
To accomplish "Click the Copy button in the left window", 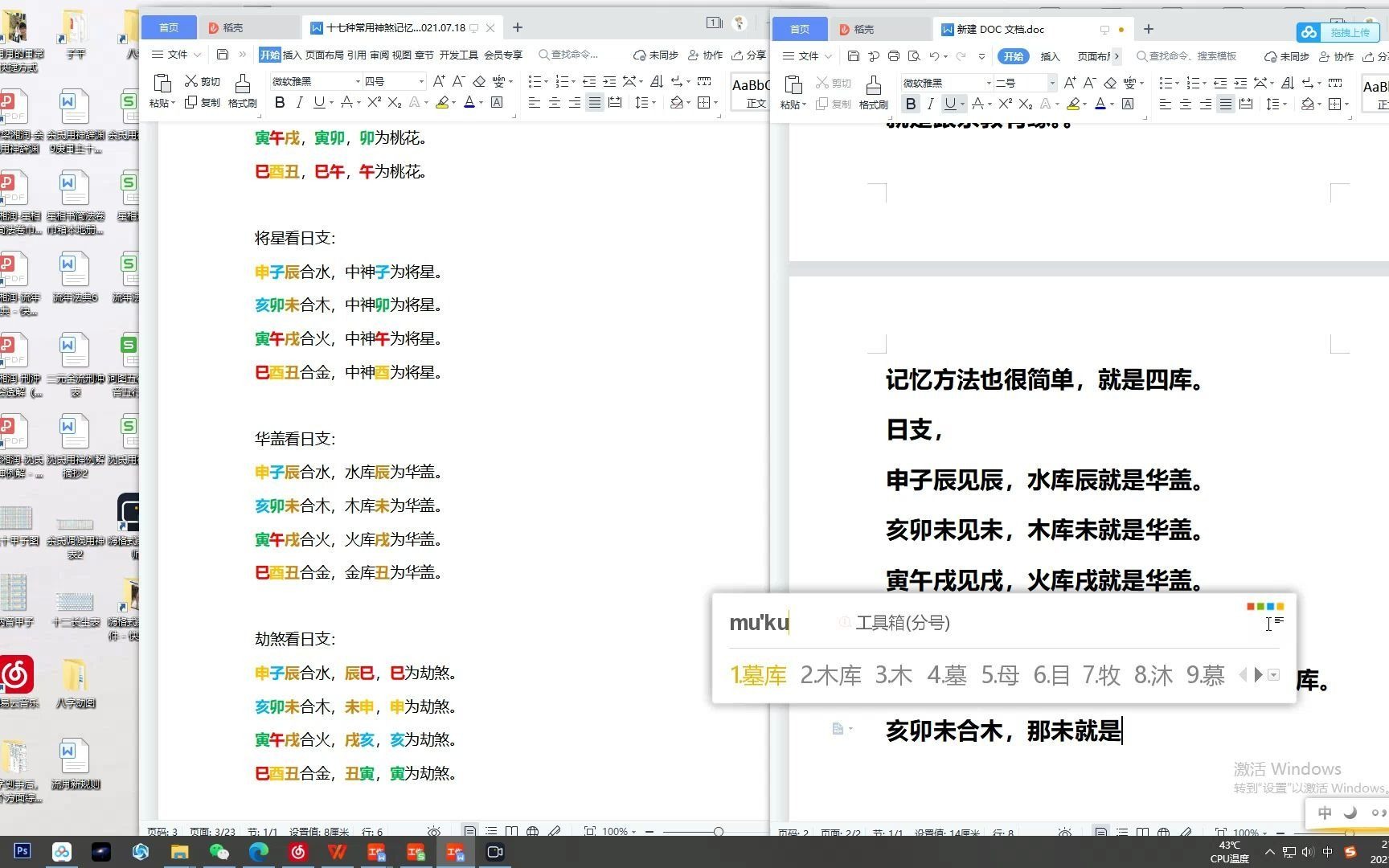I will (x=202, y=102).
